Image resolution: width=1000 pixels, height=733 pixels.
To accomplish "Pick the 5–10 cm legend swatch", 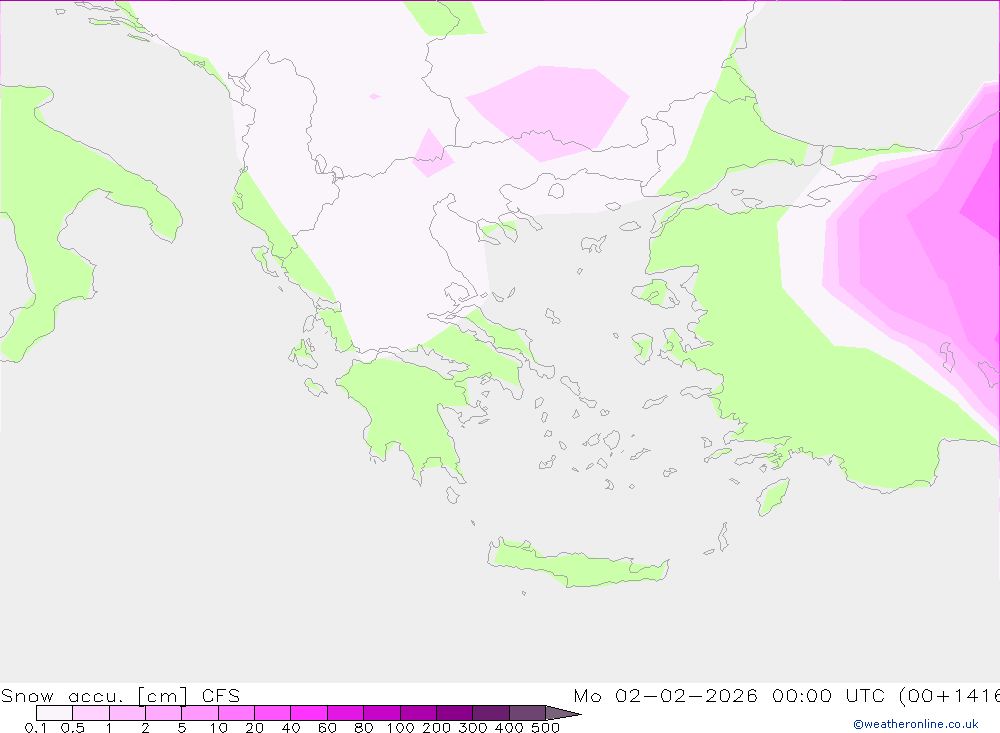I will click(x=200, y=713).
